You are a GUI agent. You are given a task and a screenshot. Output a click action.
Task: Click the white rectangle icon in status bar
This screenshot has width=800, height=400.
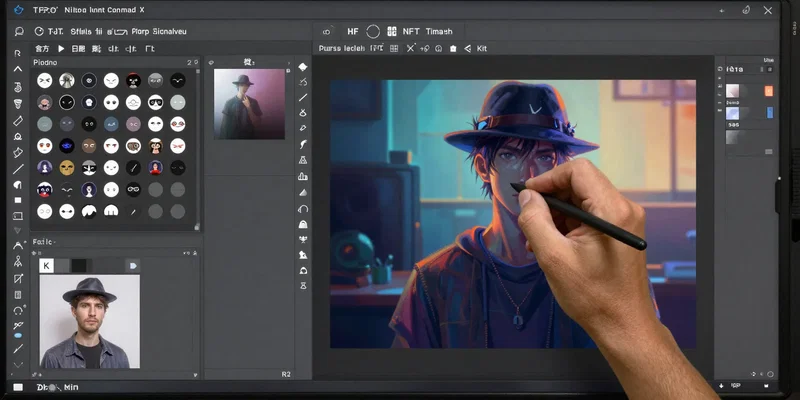coord(18,388)
